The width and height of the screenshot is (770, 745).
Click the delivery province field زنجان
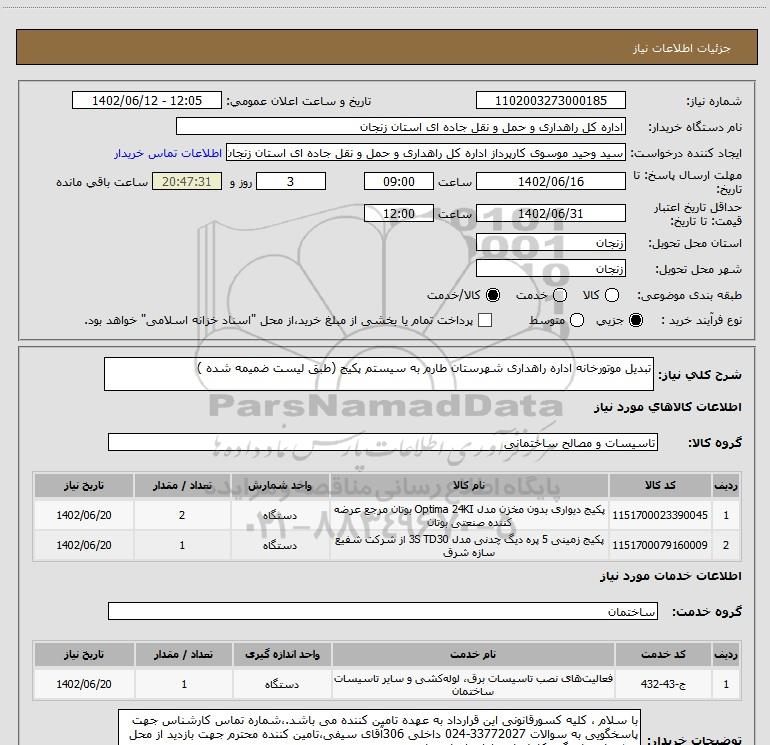[550, 242]
